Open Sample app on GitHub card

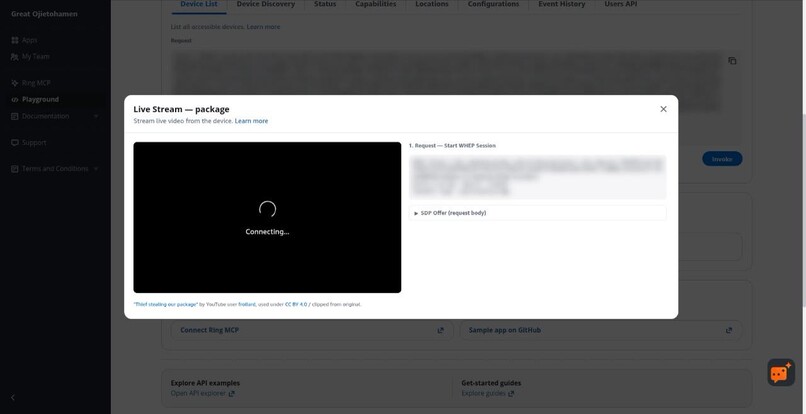601,330
